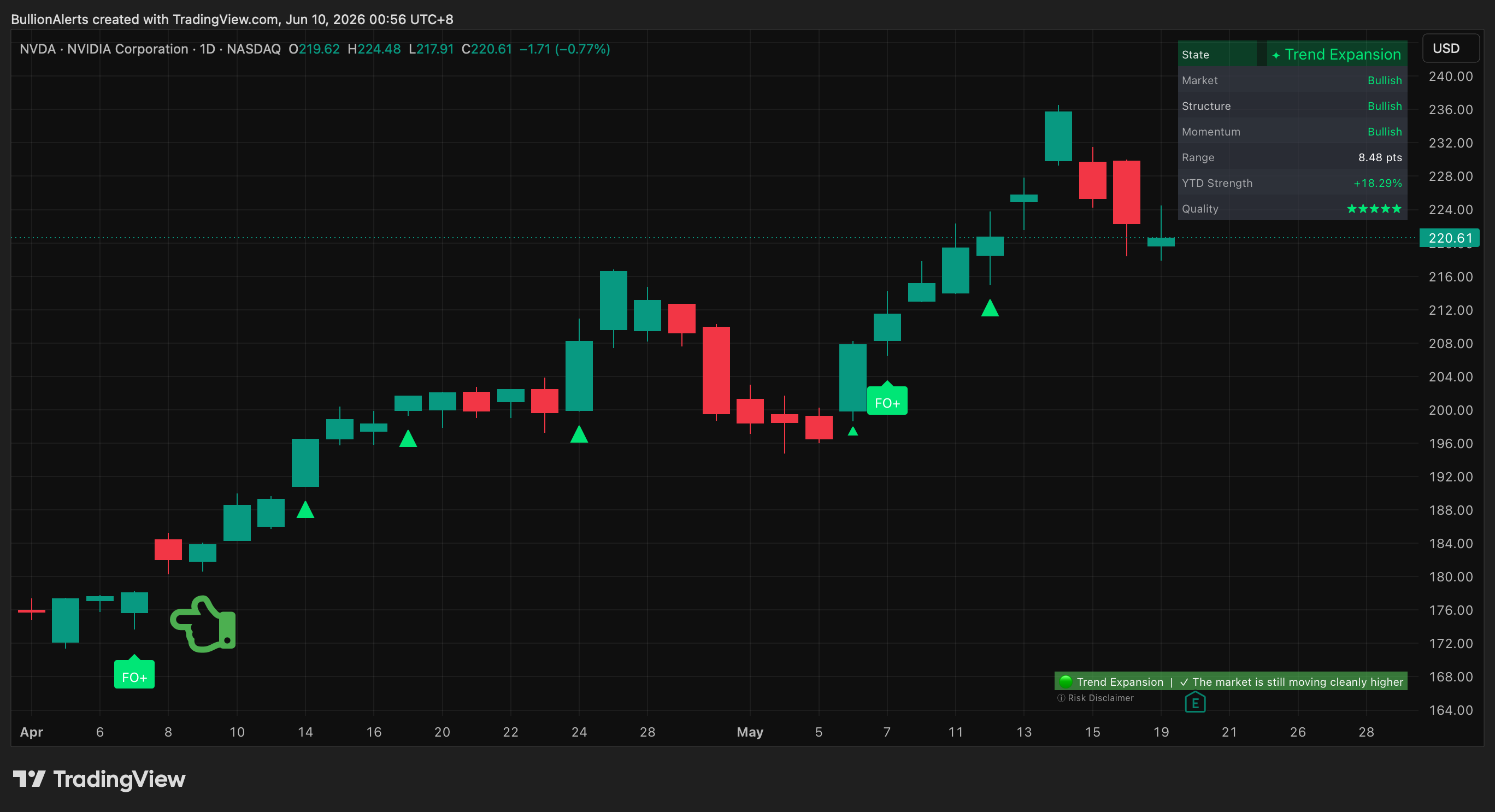Click the TradingView logo
The width and height of the screenshot is (1495, 812).
point(99,779)
